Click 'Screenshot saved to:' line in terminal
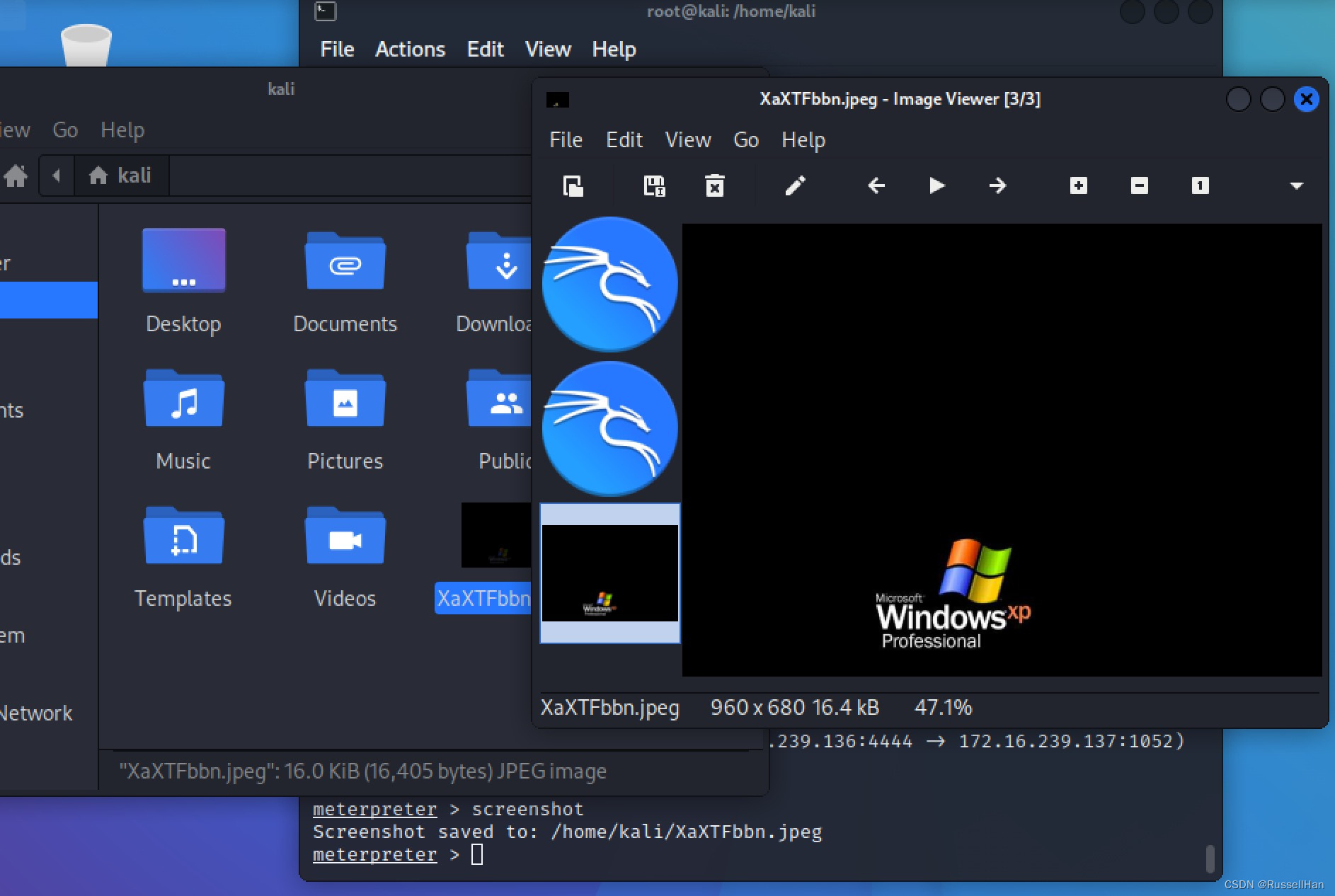 click(x=567, y=832)
